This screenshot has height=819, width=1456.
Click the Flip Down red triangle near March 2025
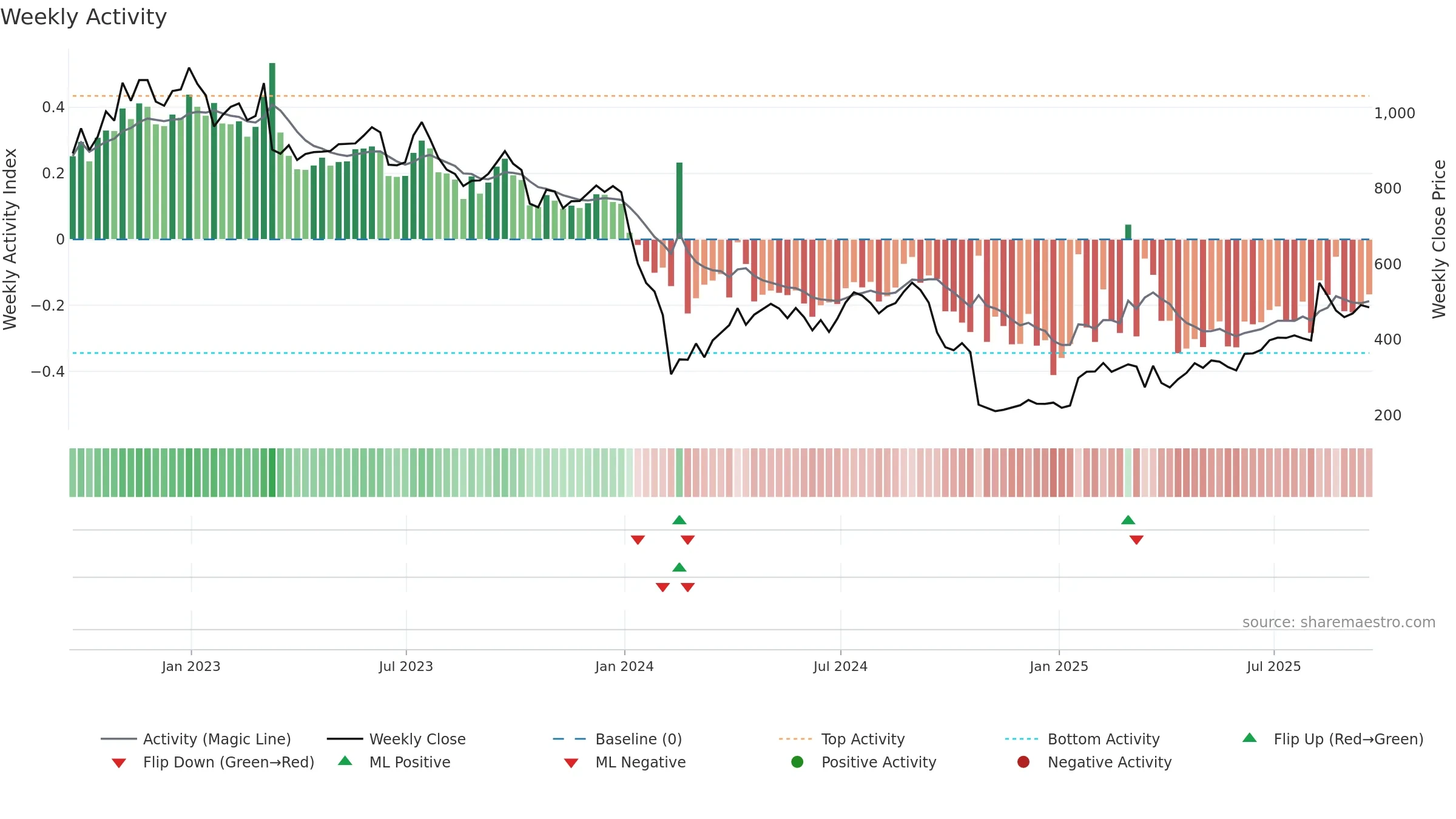point(1136,540)
